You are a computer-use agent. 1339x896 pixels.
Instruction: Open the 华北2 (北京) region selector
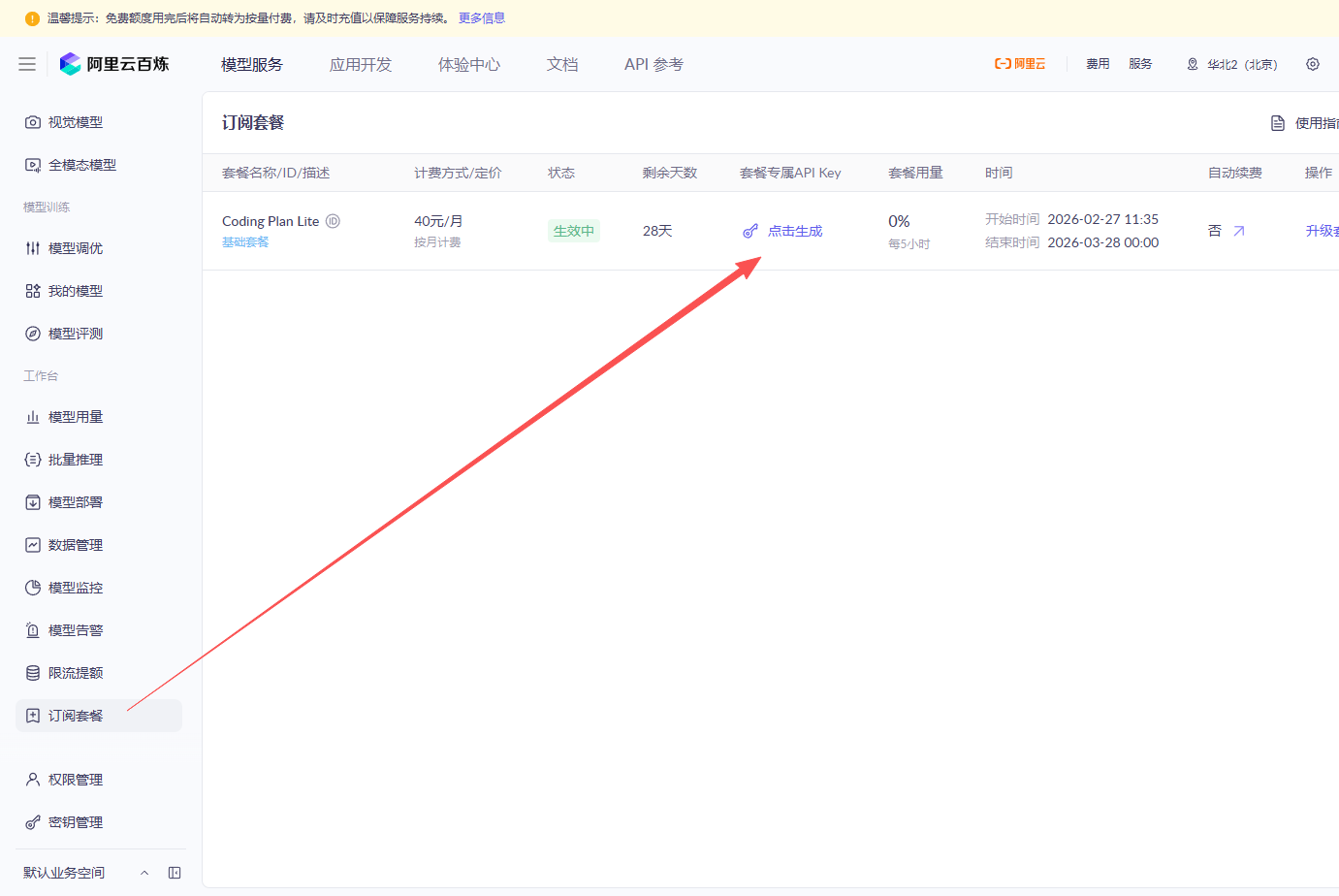pyautogui.click(x=1232, y=64)
